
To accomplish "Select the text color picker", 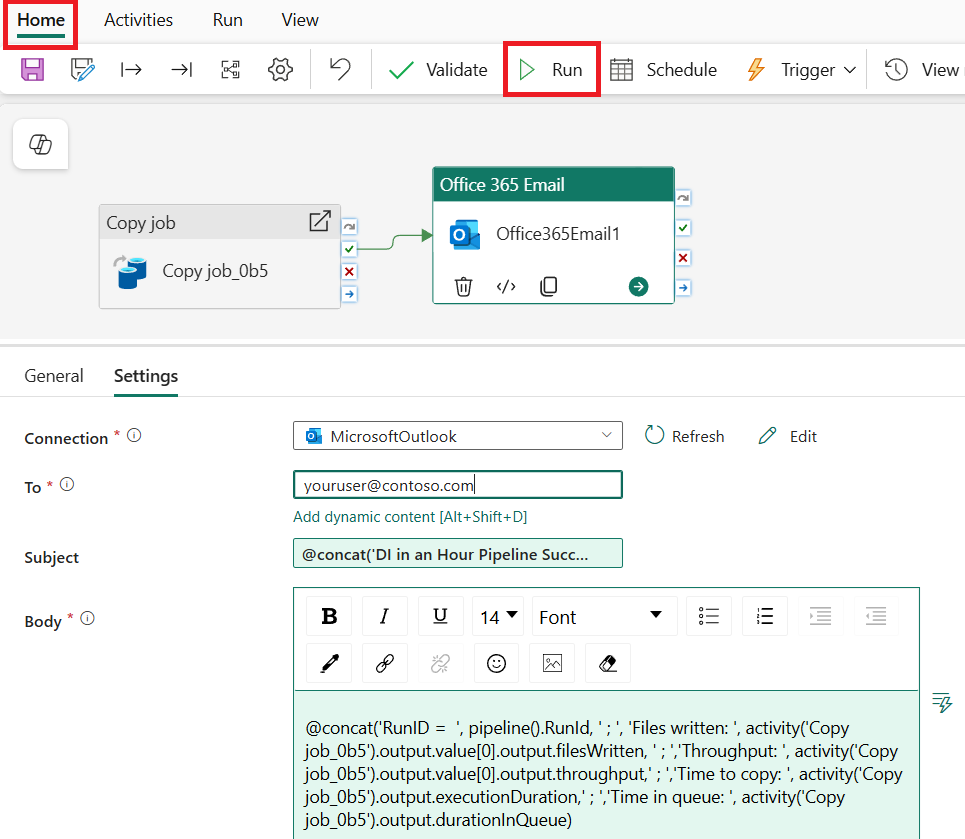I will point(329,662).
